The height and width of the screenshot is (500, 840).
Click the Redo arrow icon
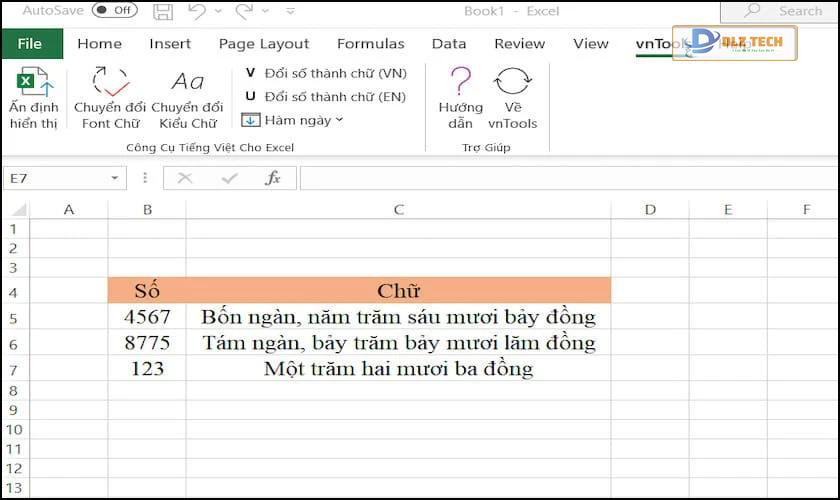(x=244, y=11)
